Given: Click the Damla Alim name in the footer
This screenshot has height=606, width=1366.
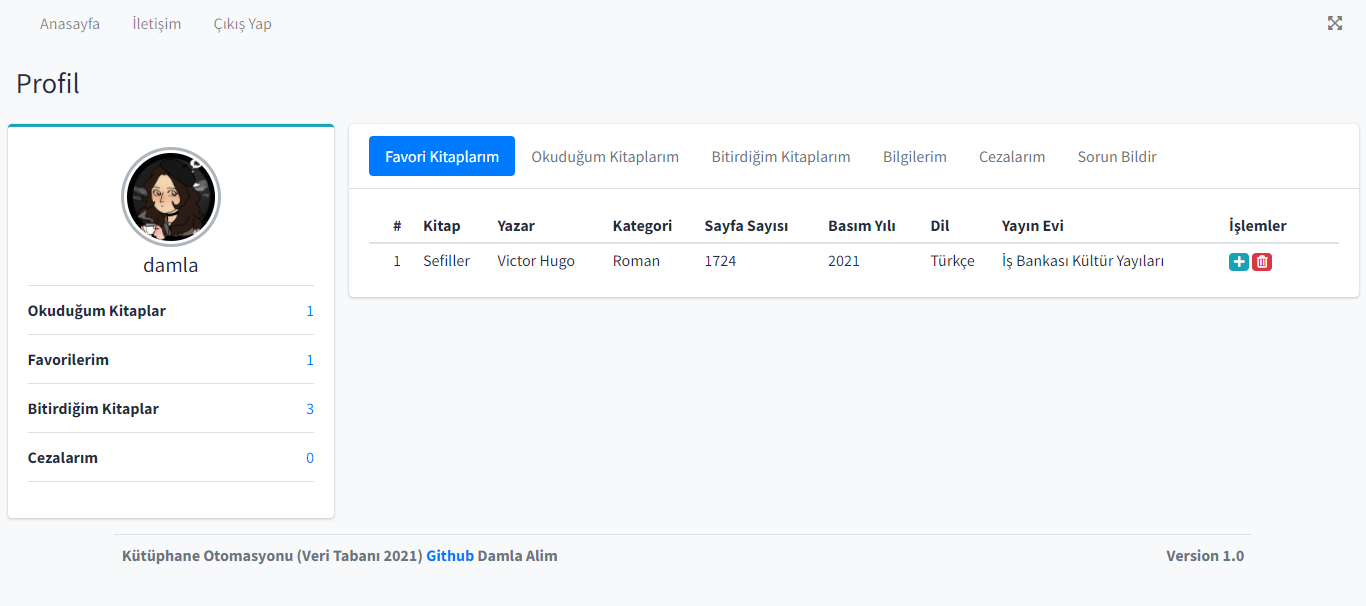Looking at the screenshot, I should (x=518, y=556).
